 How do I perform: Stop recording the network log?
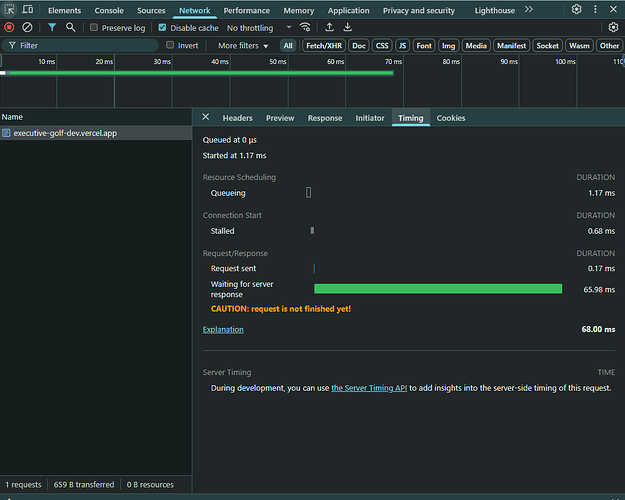tap(9, 28)
